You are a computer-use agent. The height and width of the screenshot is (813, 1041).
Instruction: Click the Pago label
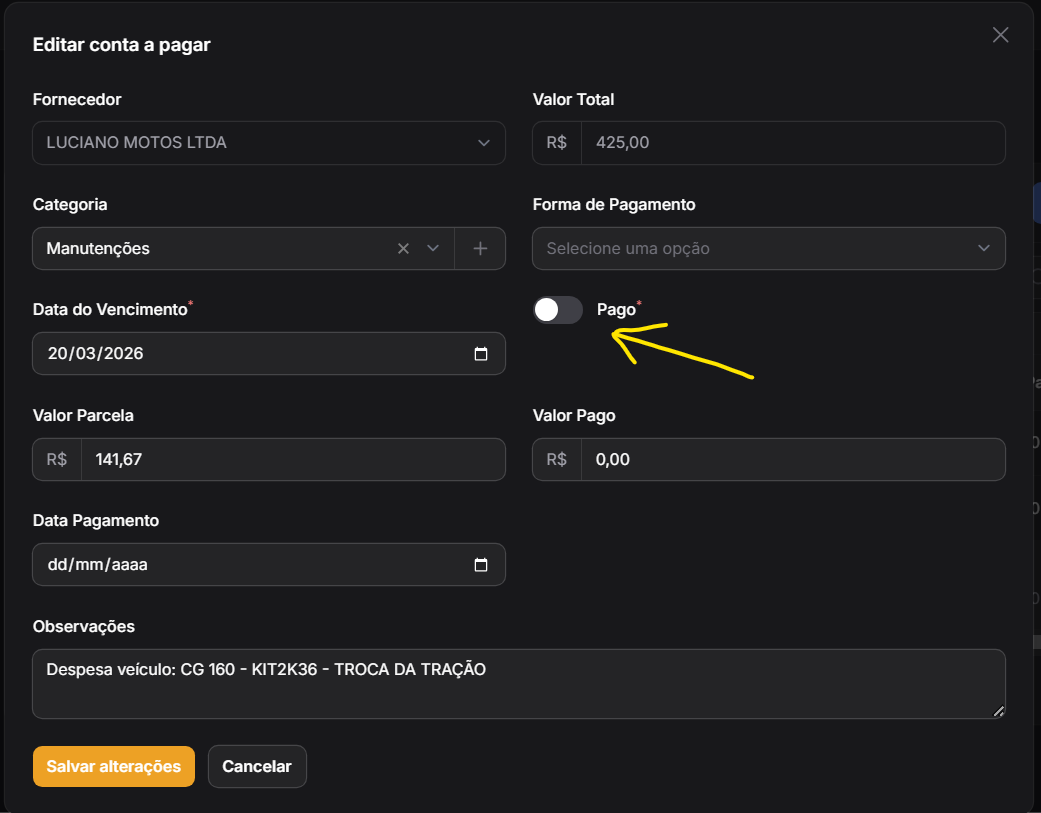point(616,310)
